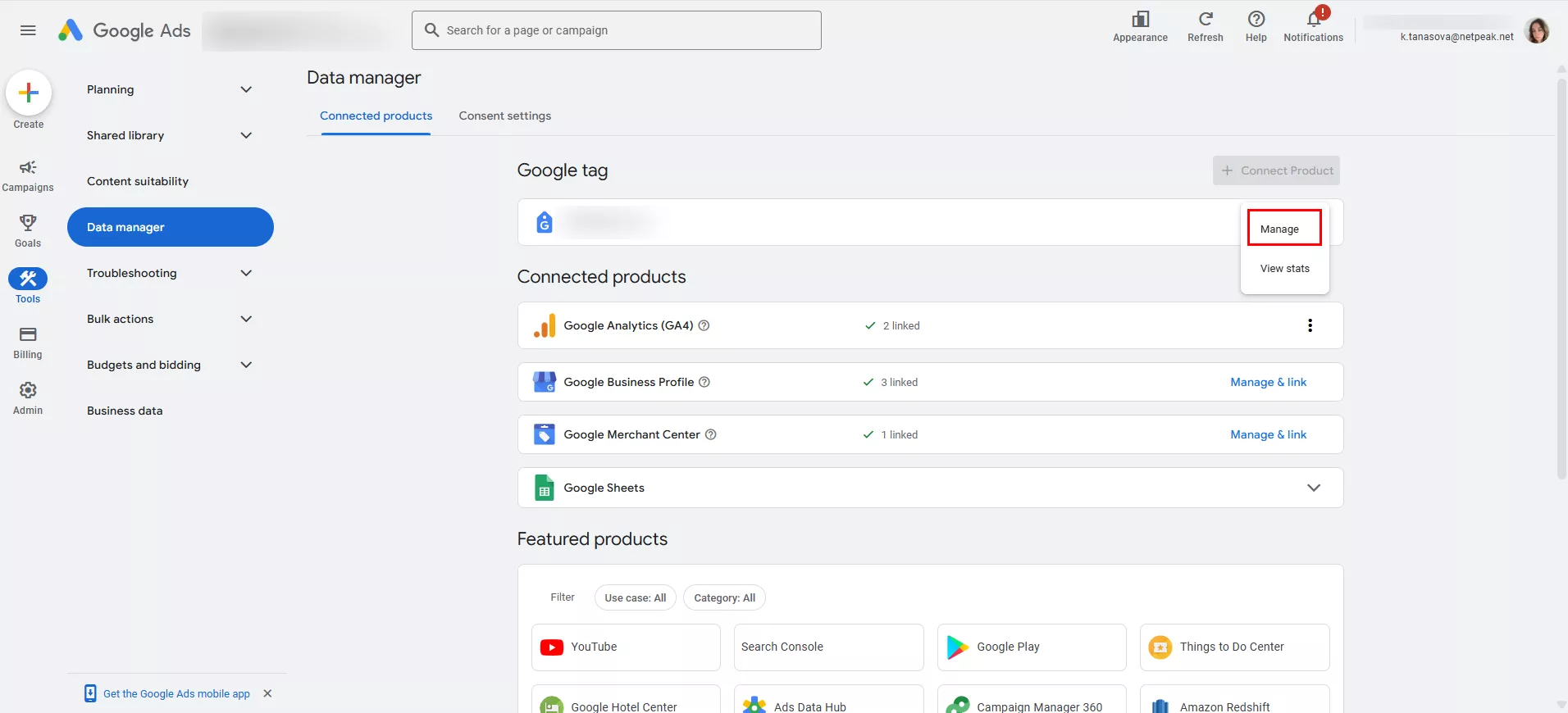
Task: Expand the Troubleshooting section
Action: coord(246,273)
